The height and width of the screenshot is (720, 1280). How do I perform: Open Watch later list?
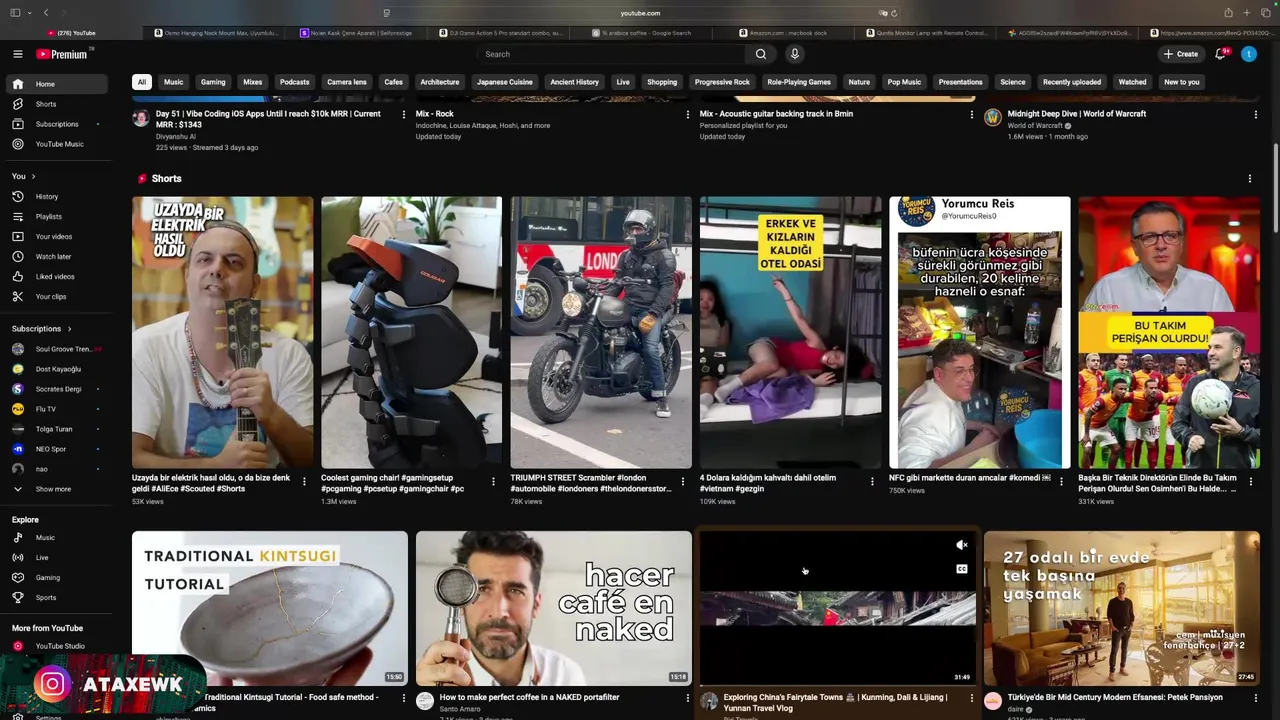pyautogui.click(x=57, y=256)
